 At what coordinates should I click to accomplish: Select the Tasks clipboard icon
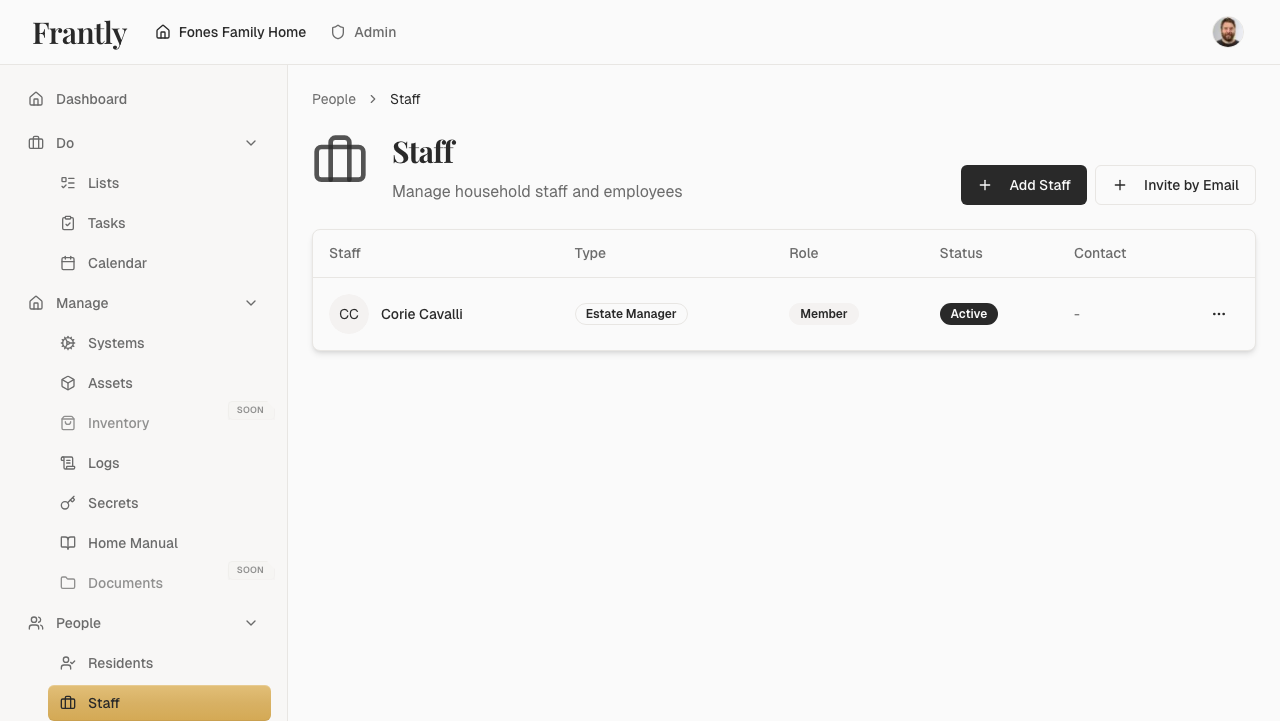pos(67,222)
